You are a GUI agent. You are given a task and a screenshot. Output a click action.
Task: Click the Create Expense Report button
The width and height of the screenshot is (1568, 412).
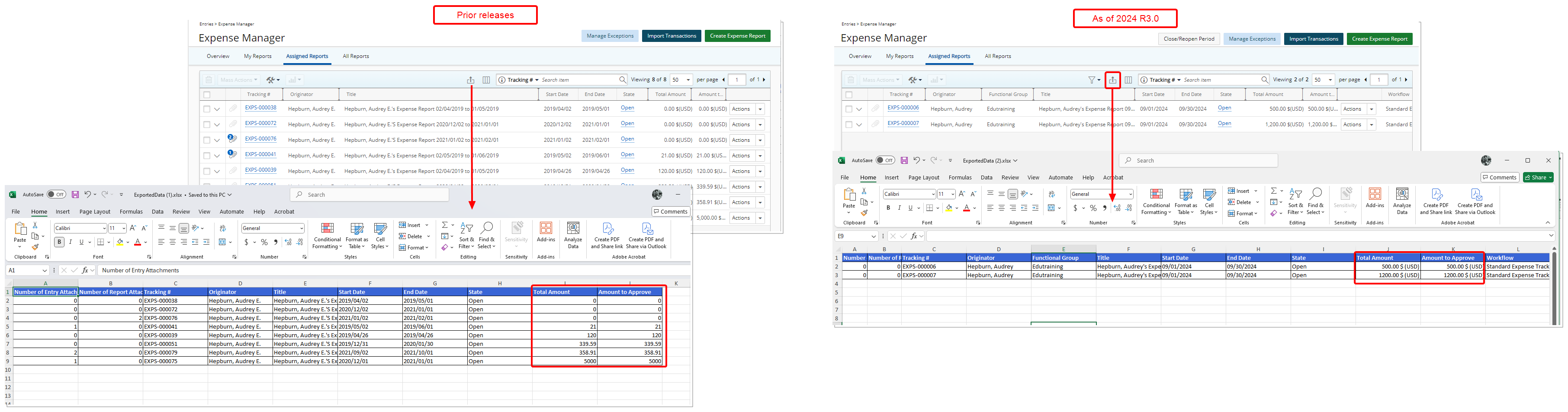coord(1379,38)
